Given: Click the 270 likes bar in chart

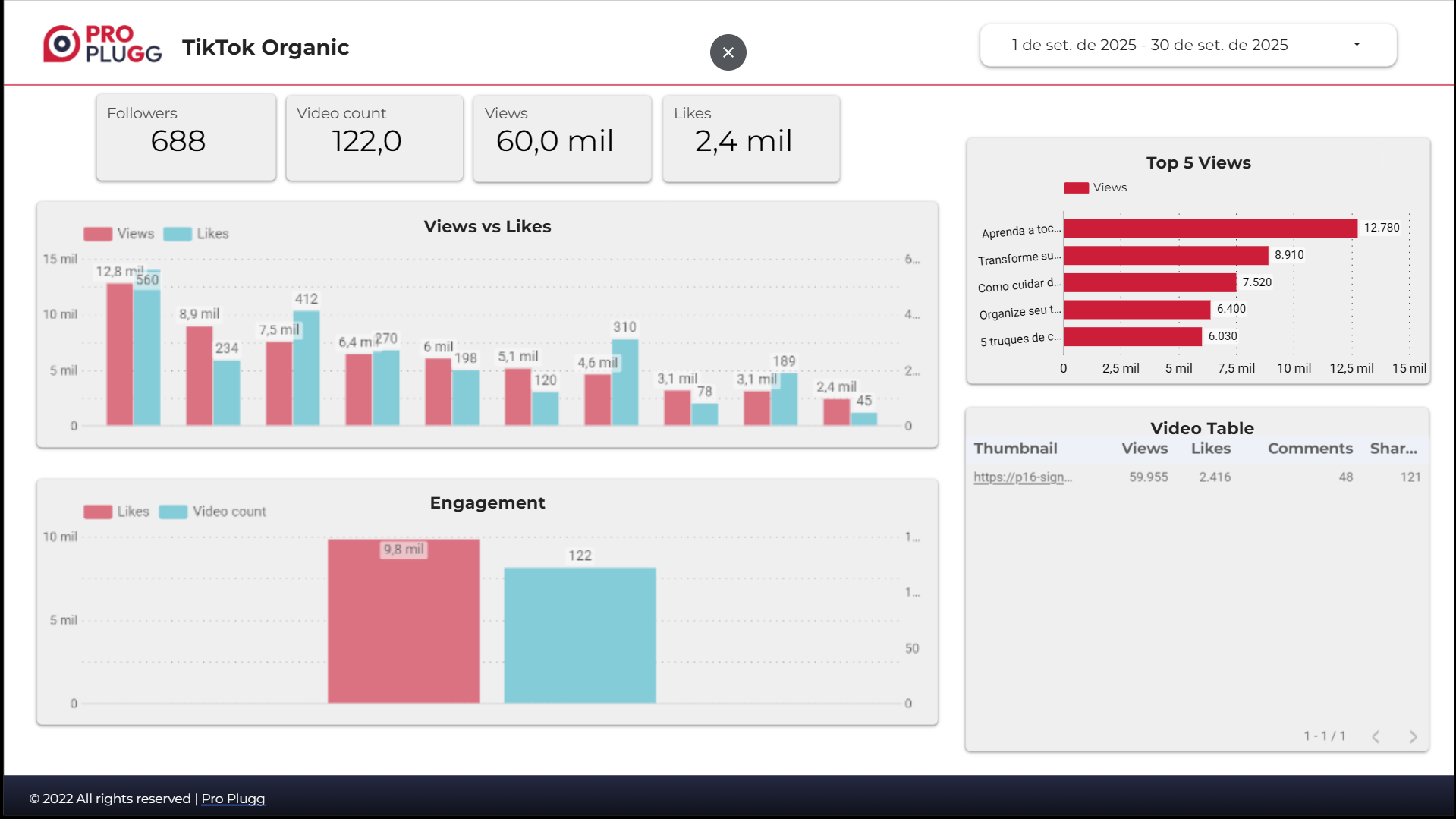Looking at the screenshot, I should (x=386, y=388).
